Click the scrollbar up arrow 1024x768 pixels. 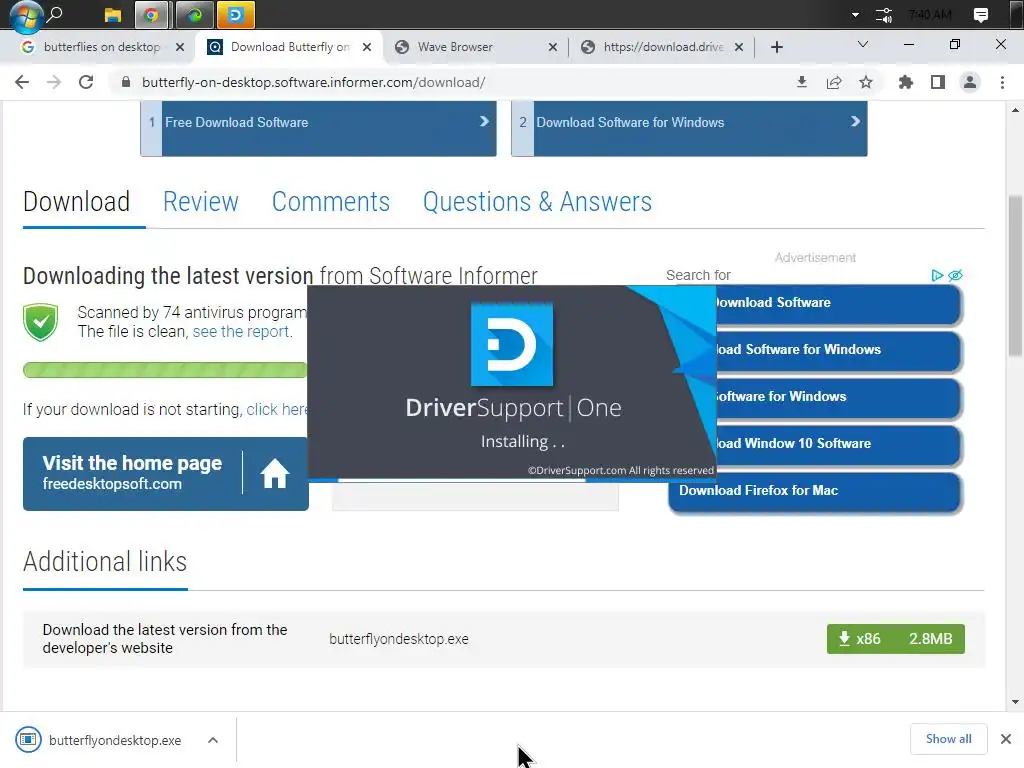click(1015, 110)
